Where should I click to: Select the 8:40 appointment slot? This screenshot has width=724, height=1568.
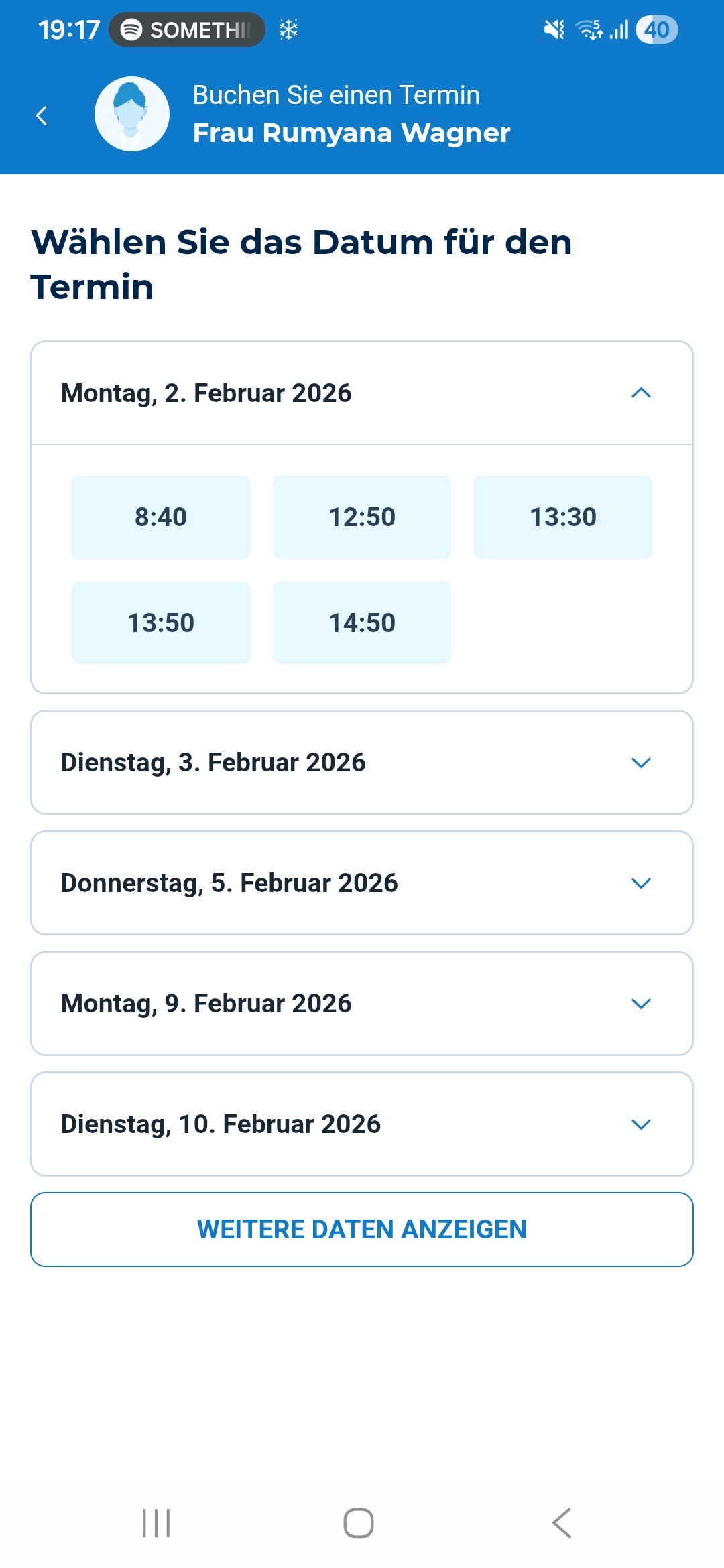coord(161,517)
